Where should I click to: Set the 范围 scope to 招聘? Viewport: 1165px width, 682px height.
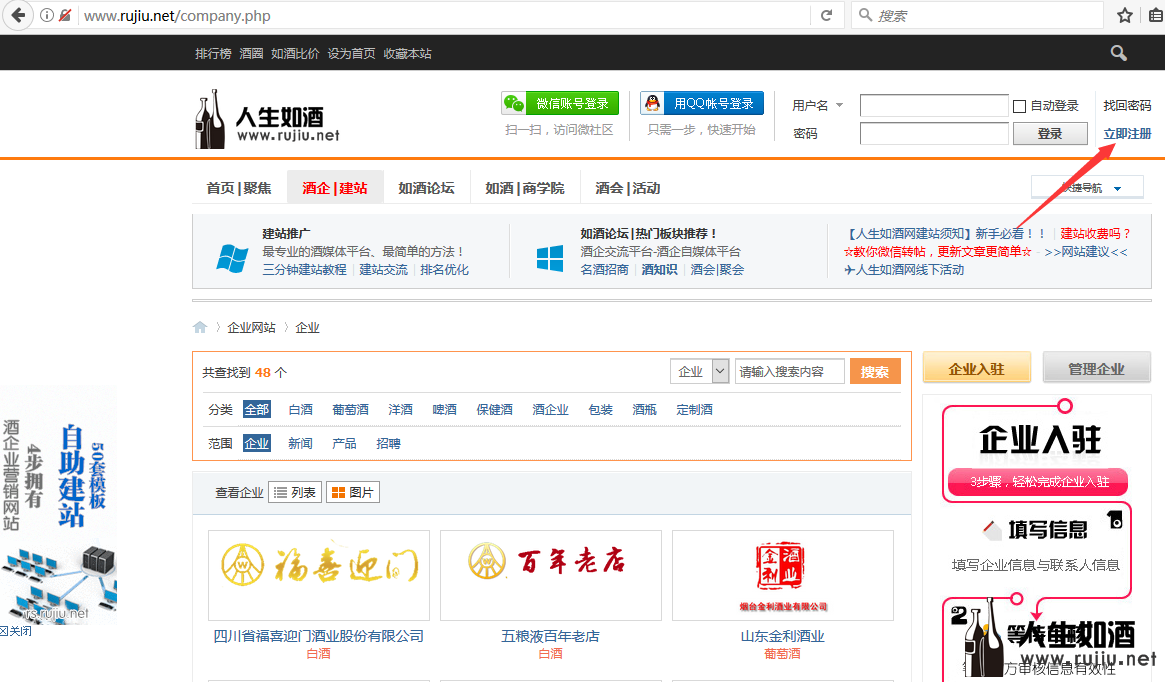click(x=389, y=444)
